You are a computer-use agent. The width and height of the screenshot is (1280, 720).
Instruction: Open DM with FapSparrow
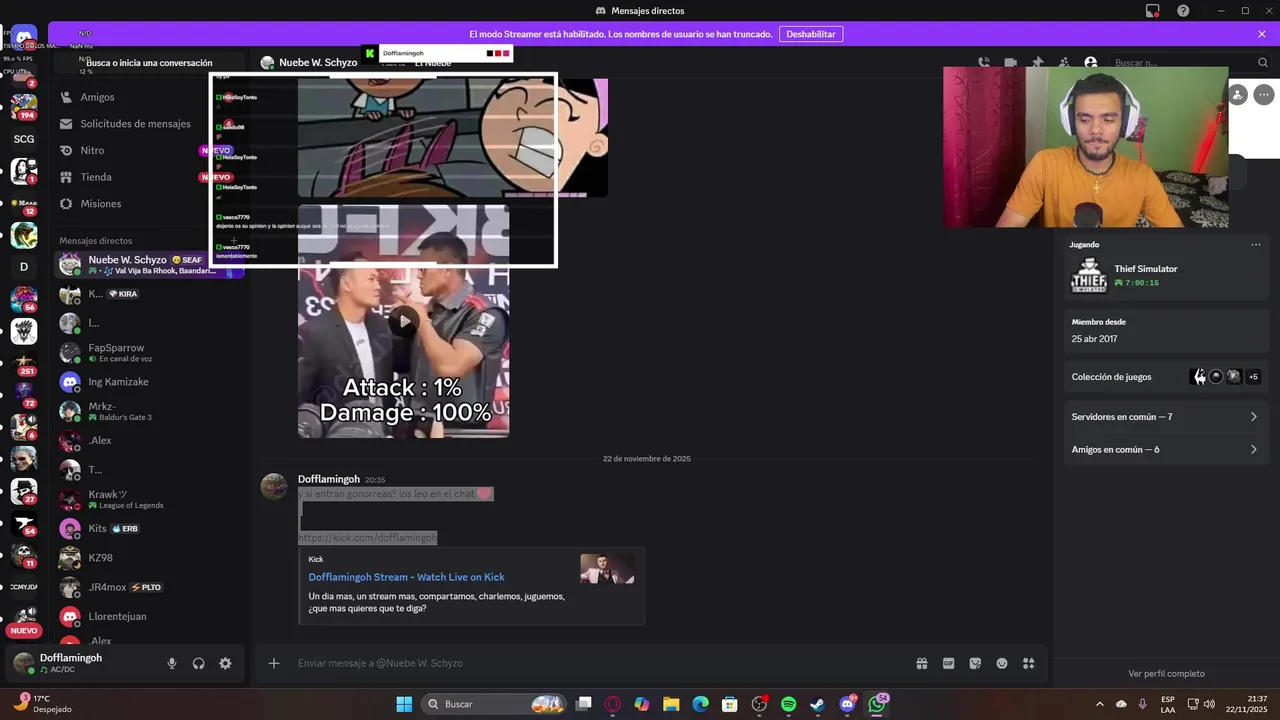coord(148,352)
